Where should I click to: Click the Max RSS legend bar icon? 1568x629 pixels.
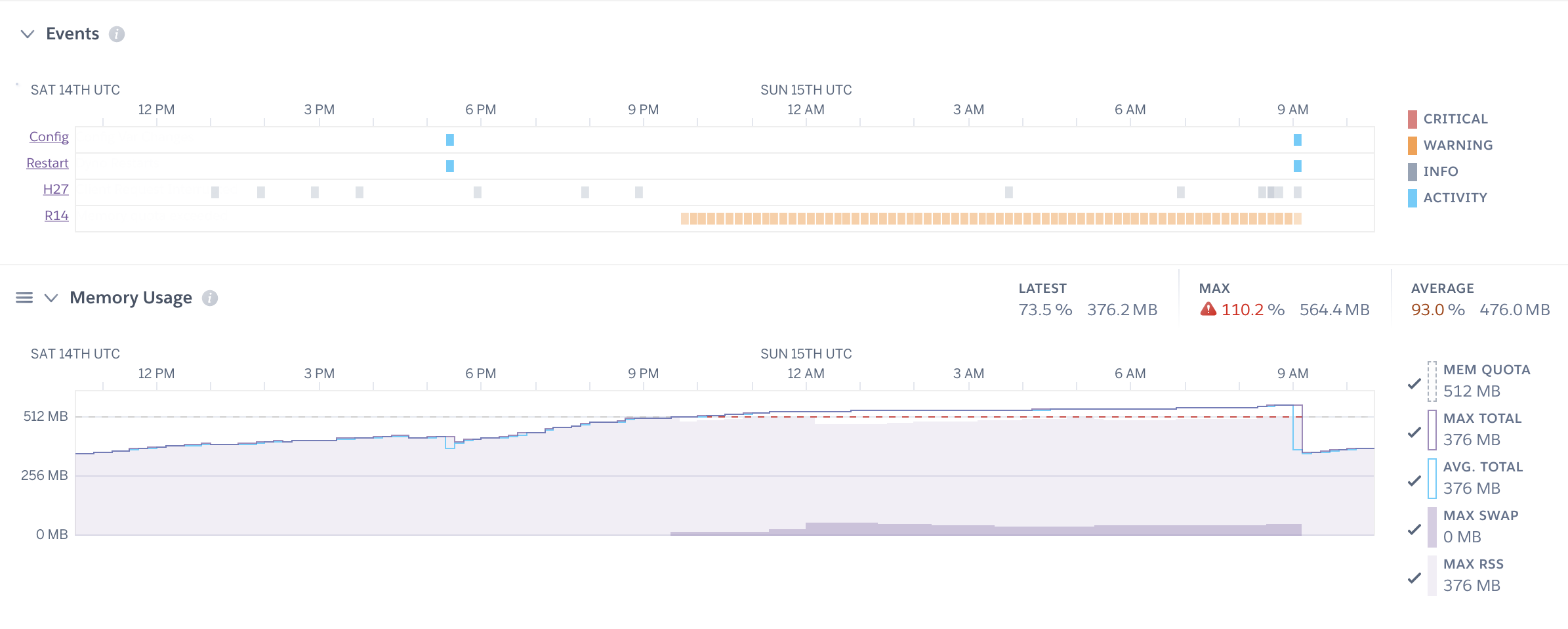click(1432, 575)
